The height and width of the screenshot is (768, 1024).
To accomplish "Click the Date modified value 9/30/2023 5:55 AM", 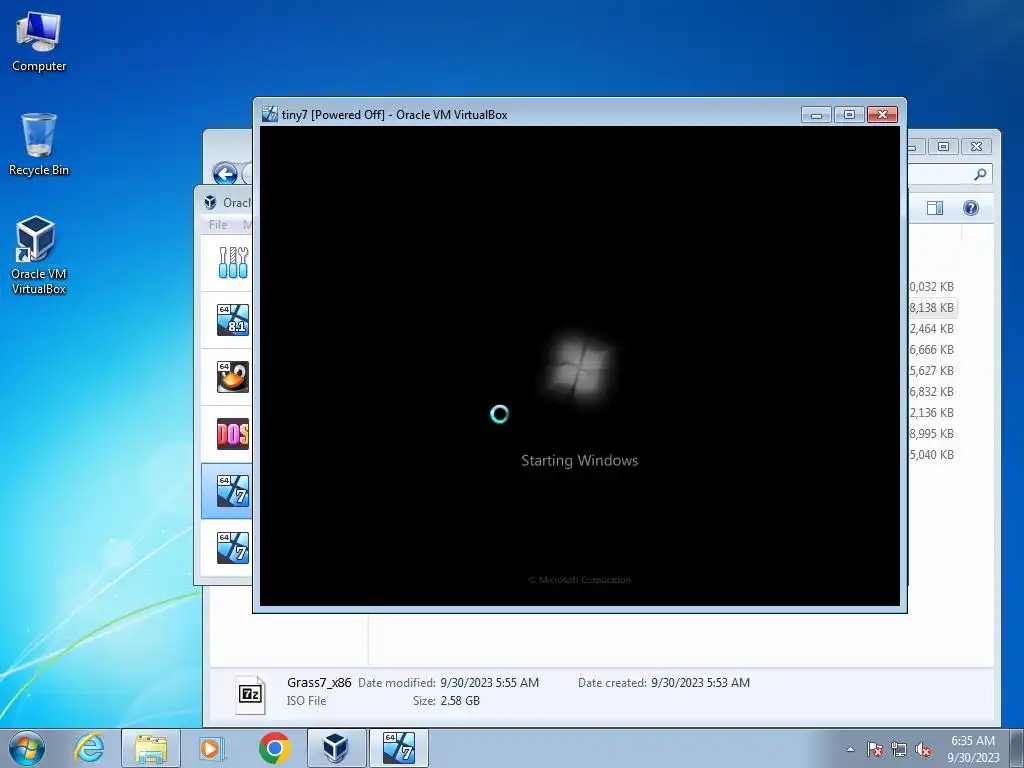I will click(489, 682).
